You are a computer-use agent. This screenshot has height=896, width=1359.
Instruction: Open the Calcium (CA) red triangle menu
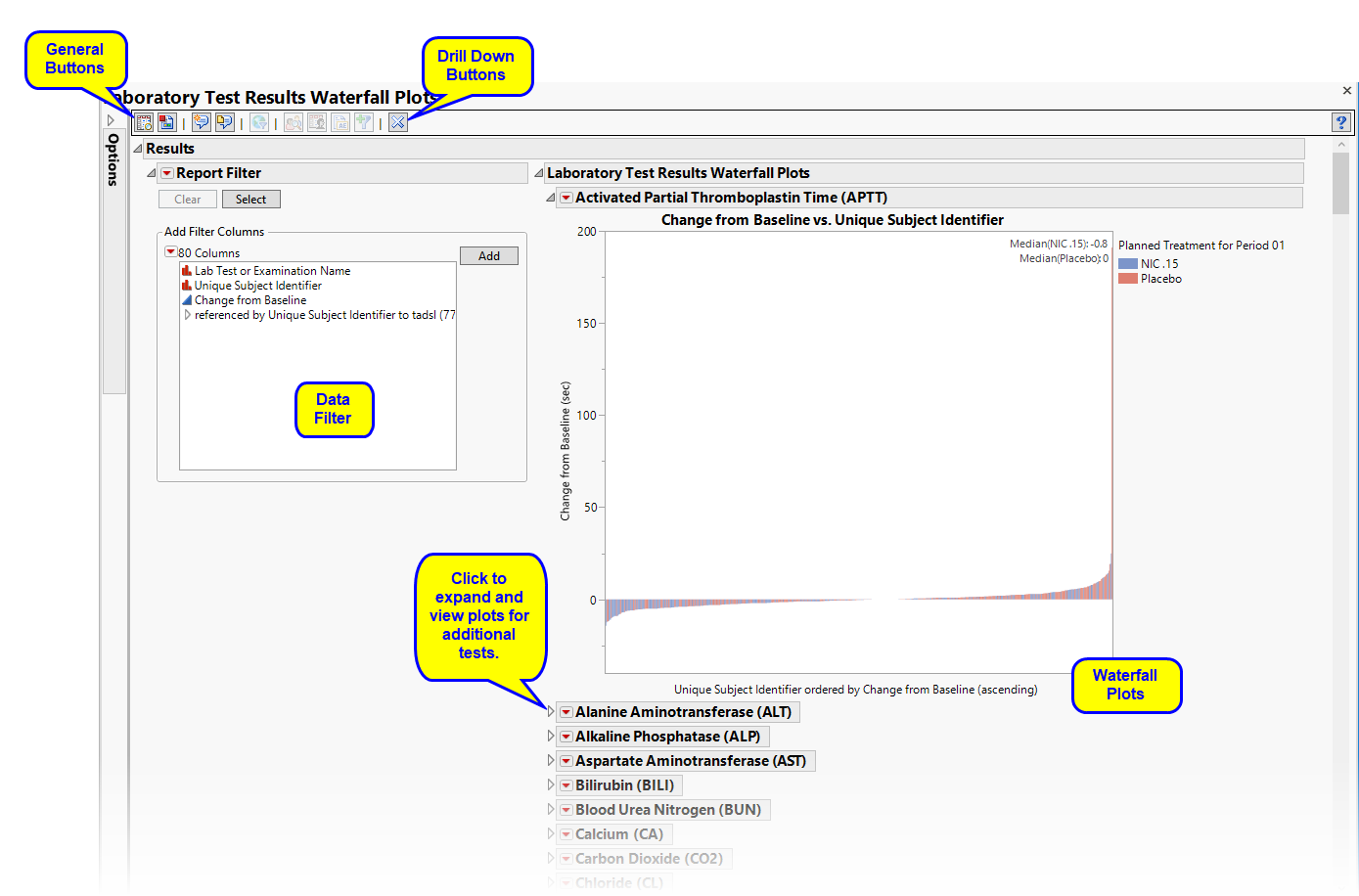coord(566,834)
